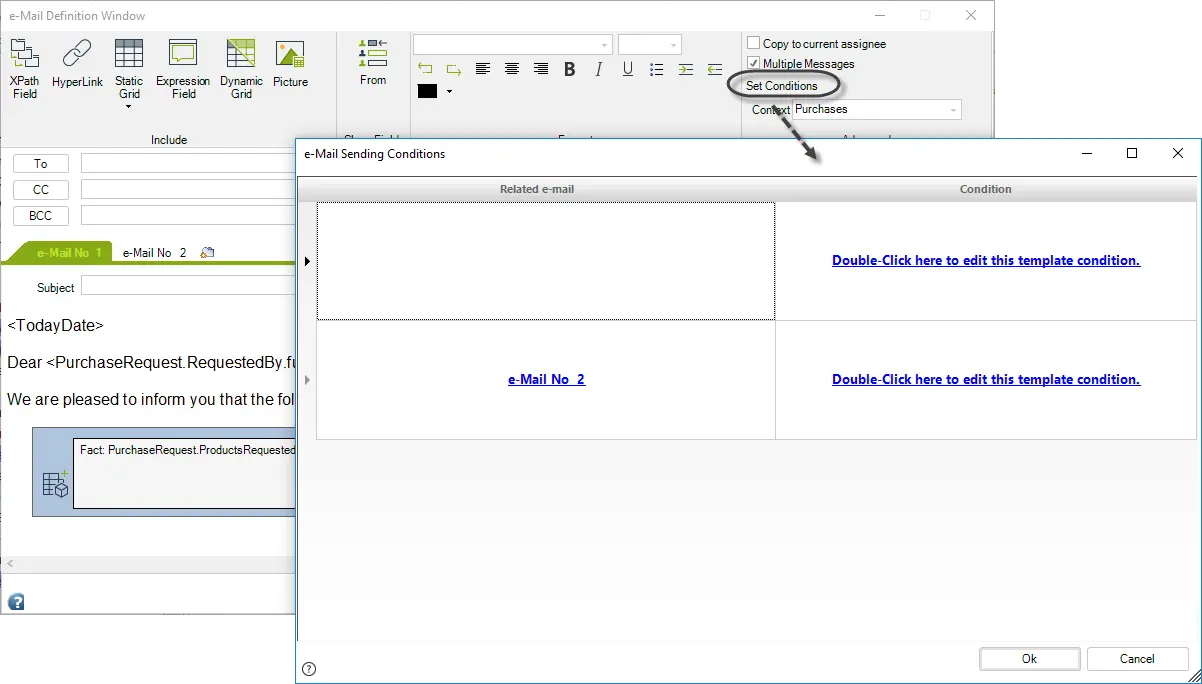Viewport: 1202px width, 684px height.
Task: Expand the e-Mail No 2 row indicator
Action: [x=307, y=380]
